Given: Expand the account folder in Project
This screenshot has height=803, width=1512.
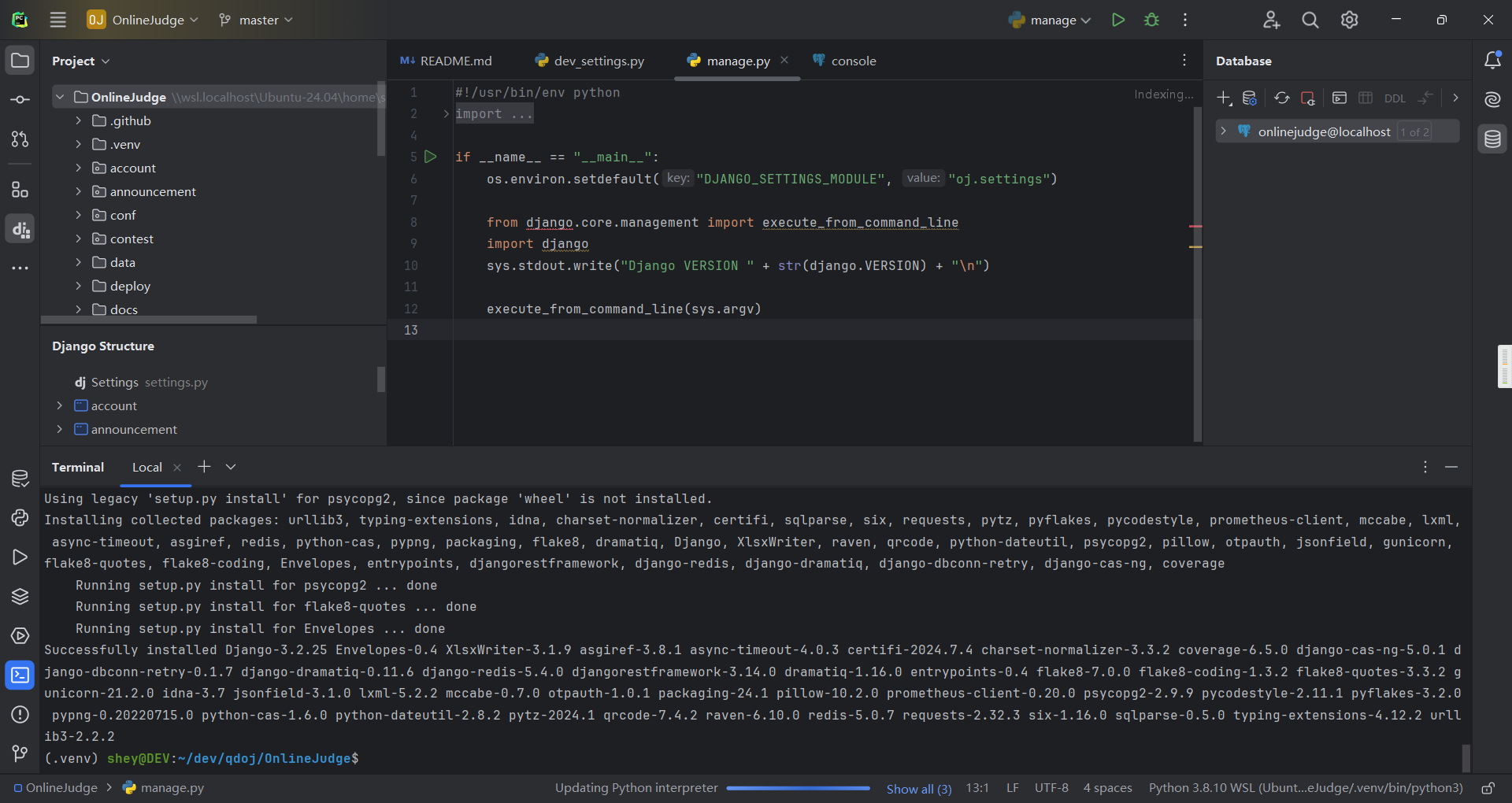Looking at the screenshot, I should click(78, 168).
